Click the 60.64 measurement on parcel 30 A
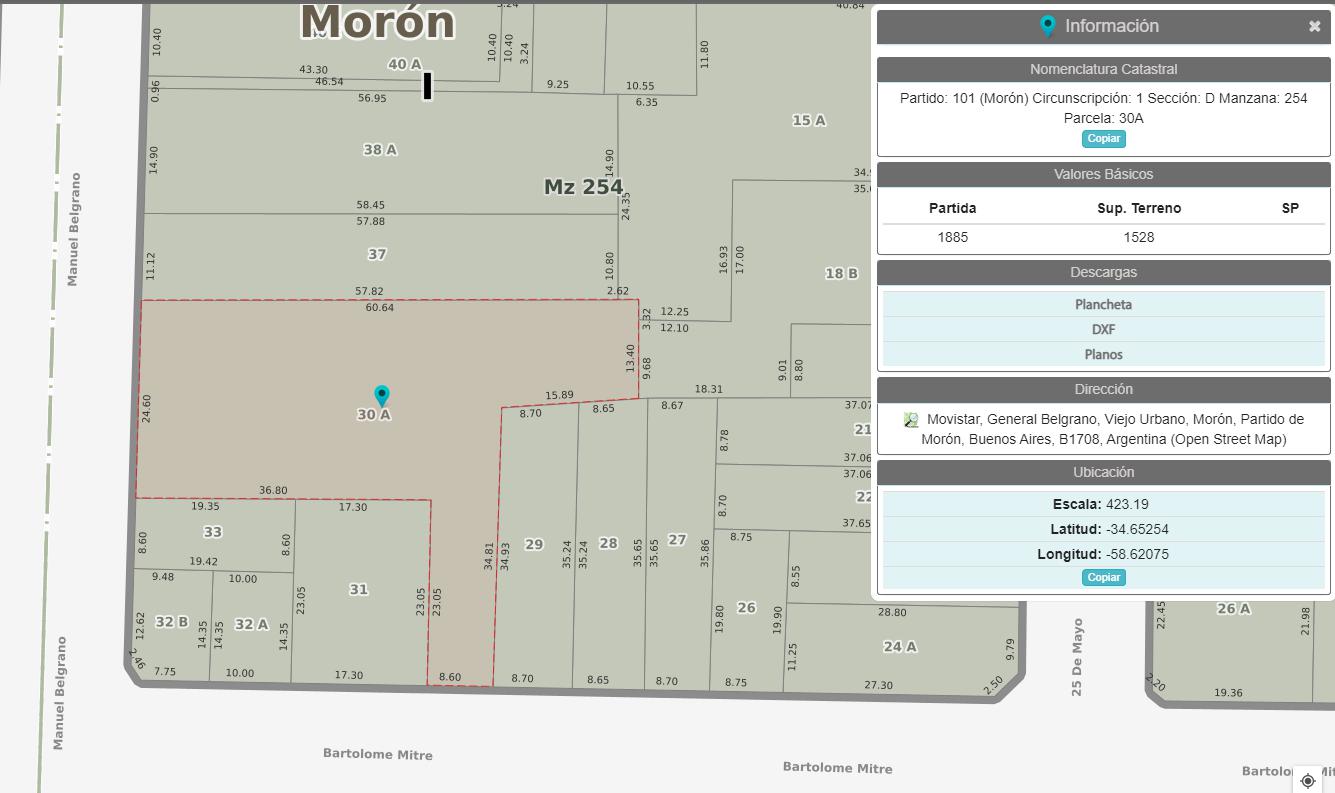 (x=380, y=308)
